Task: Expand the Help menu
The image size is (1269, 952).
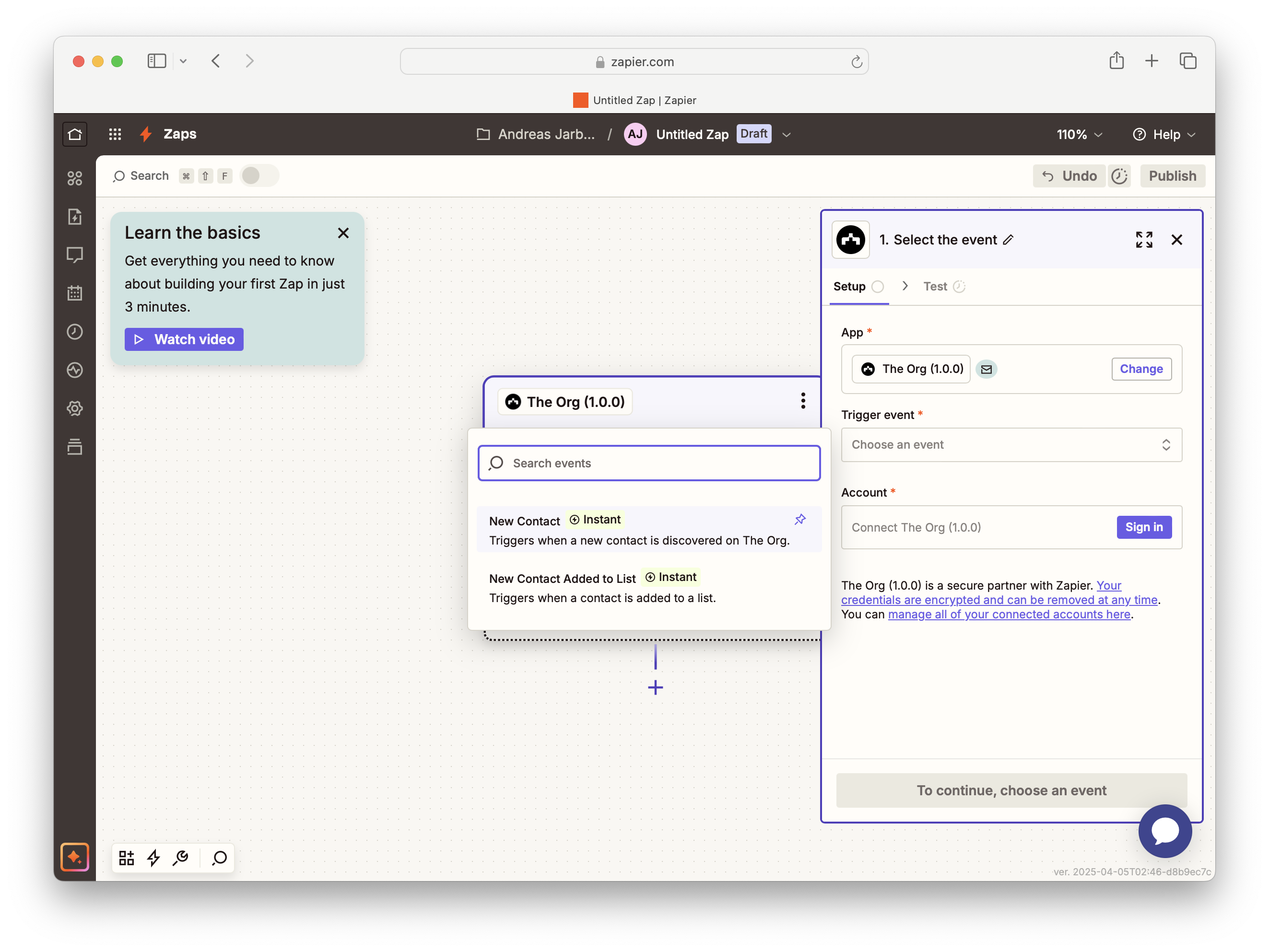Action: (1164, 134)
